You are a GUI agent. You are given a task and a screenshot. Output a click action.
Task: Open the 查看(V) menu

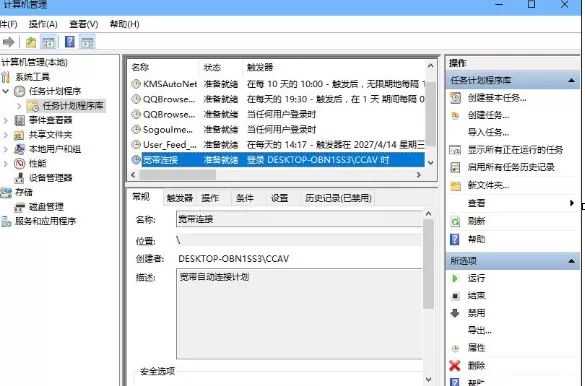click(84, 24)
